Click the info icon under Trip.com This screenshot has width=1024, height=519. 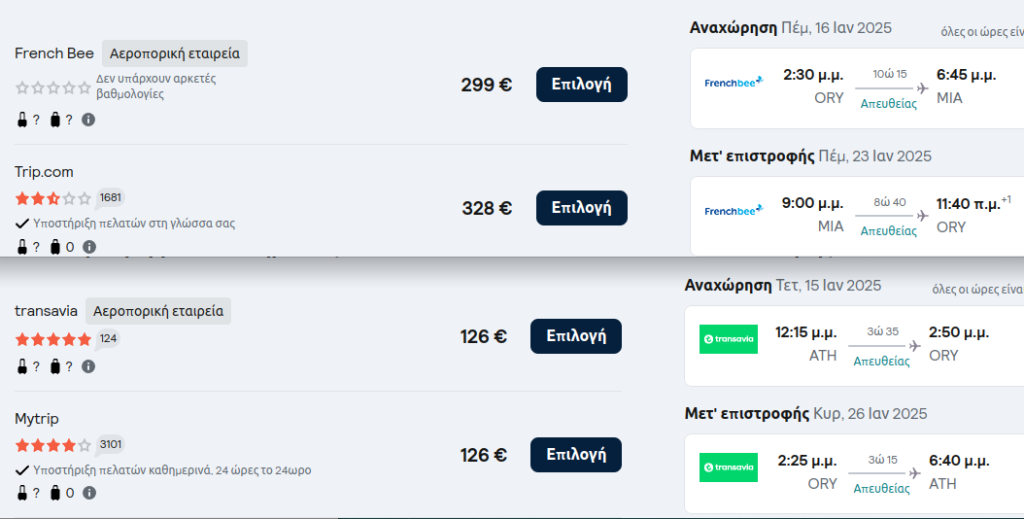[x=89, y=247]
